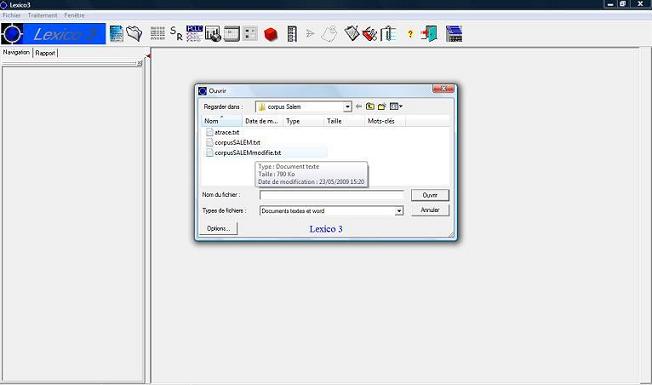The image size is (652, 385).
Task: Sort by the Mots-clés column header
Action: tap(385, 121)
